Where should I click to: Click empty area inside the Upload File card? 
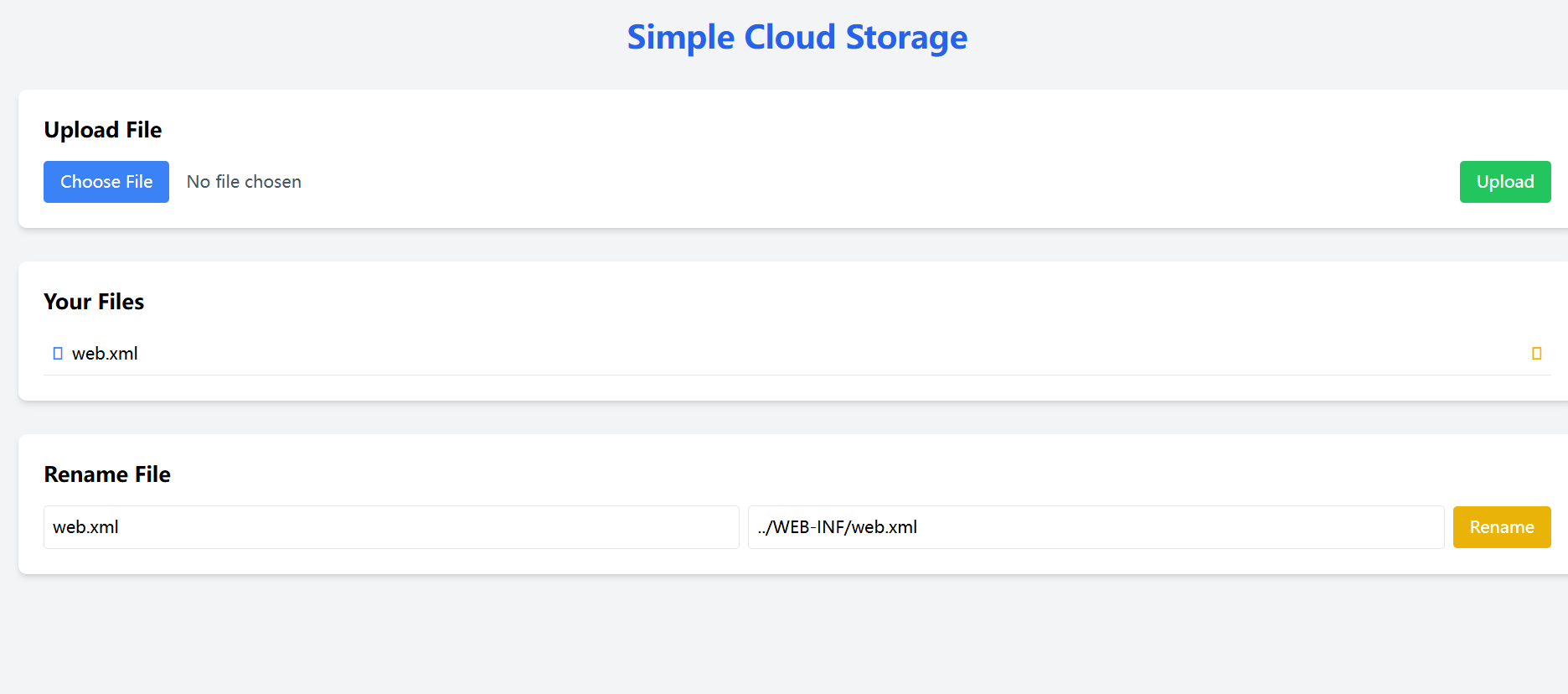pyautogui.click(x=838, y=134)
